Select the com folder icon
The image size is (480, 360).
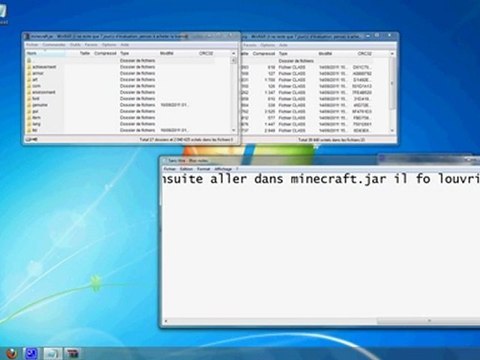(x=29, y=86)
